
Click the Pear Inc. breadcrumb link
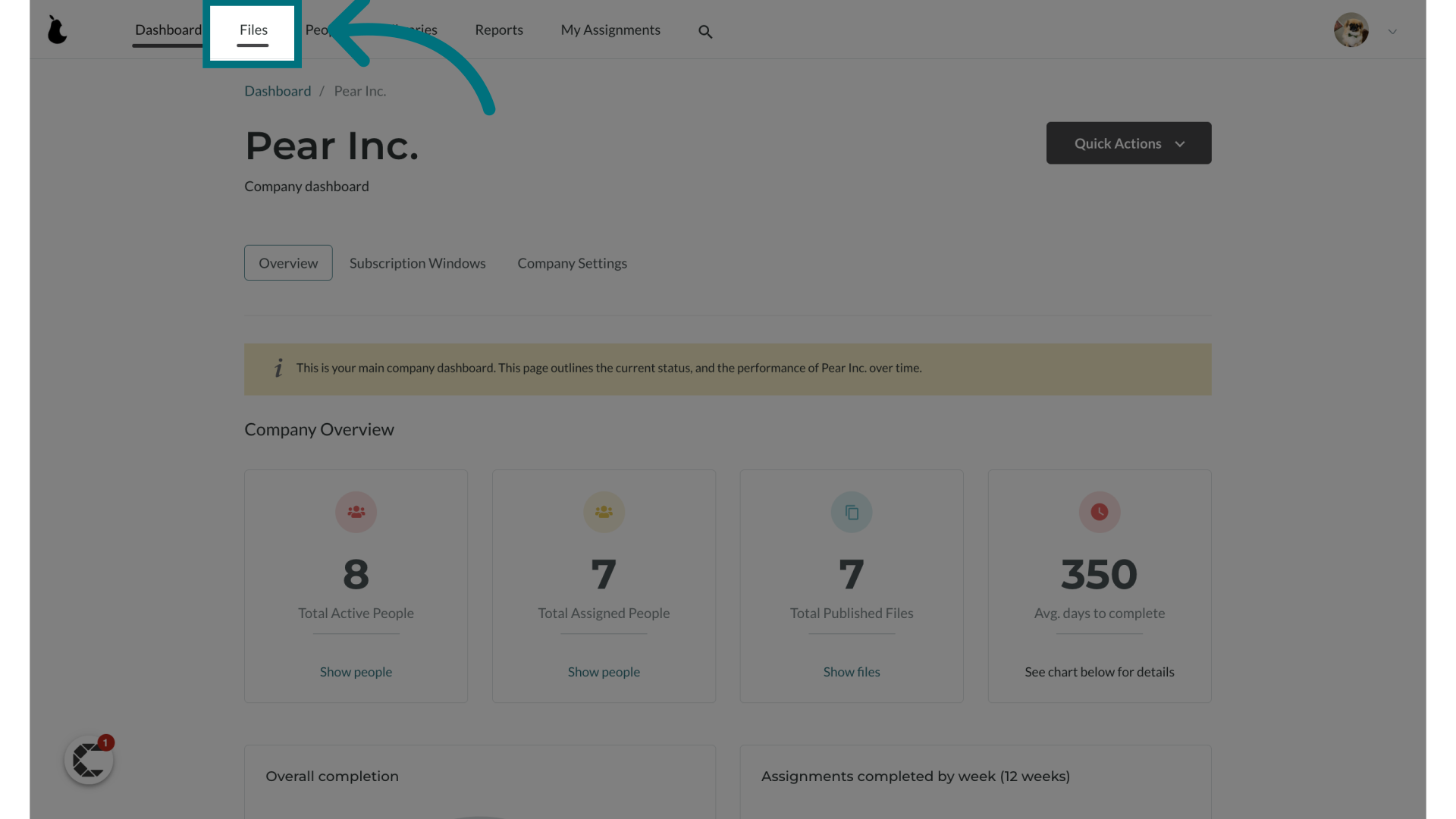coord(360,90)
